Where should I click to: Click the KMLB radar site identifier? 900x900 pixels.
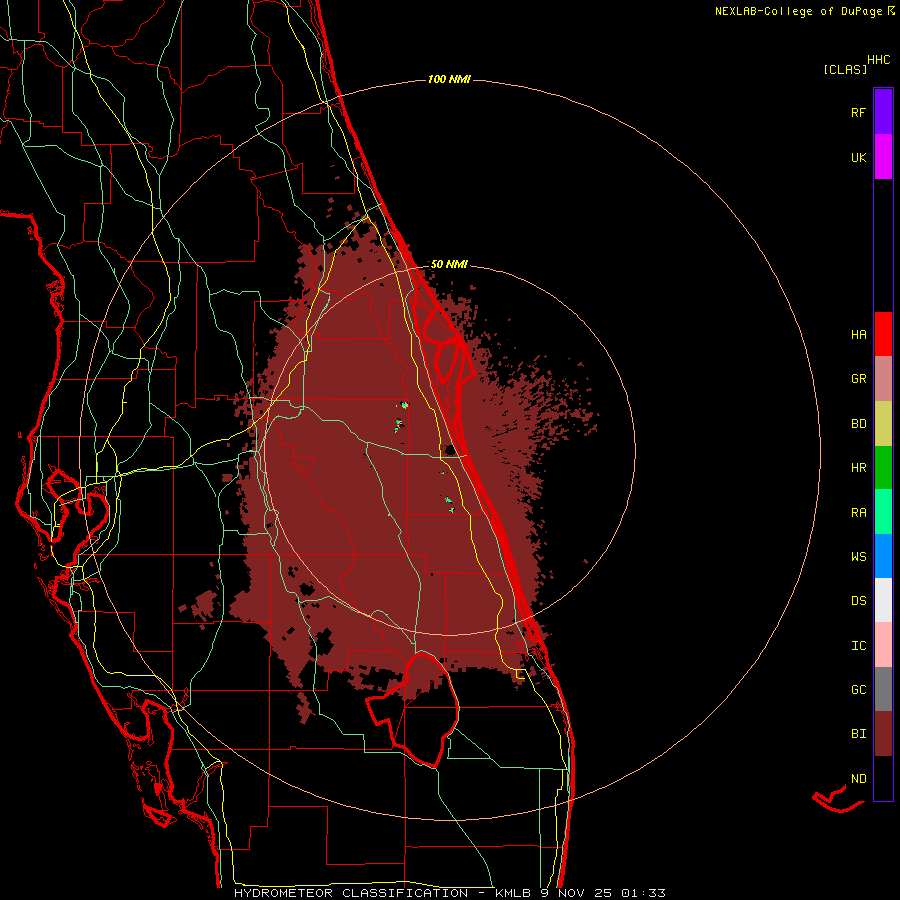pos(511,893)
